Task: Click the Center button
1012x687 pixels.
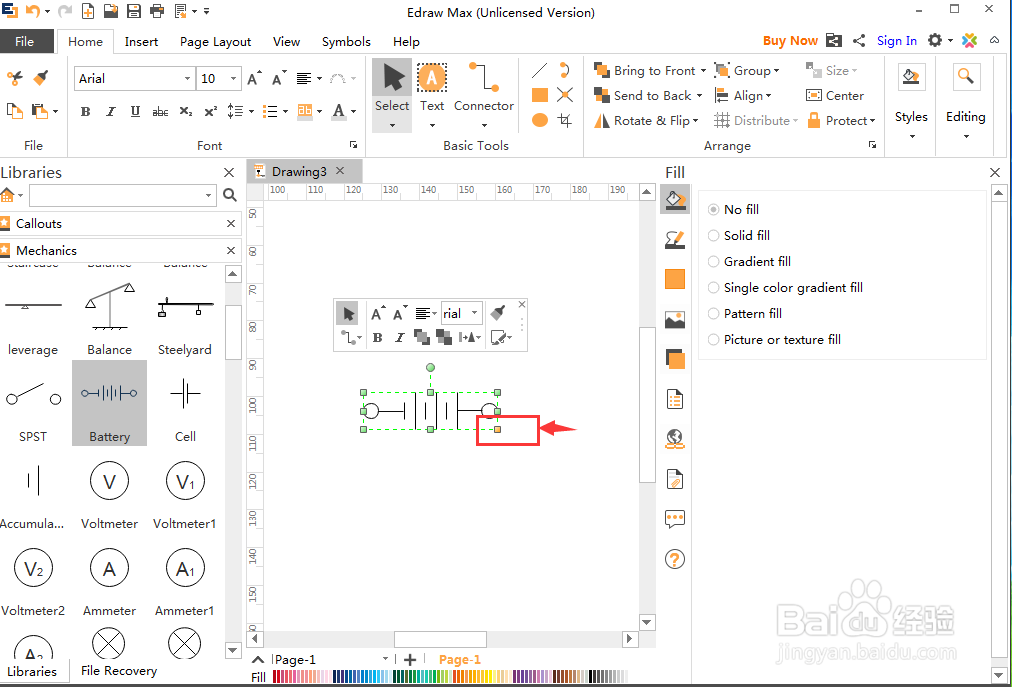Action: [x=835, y=96]
